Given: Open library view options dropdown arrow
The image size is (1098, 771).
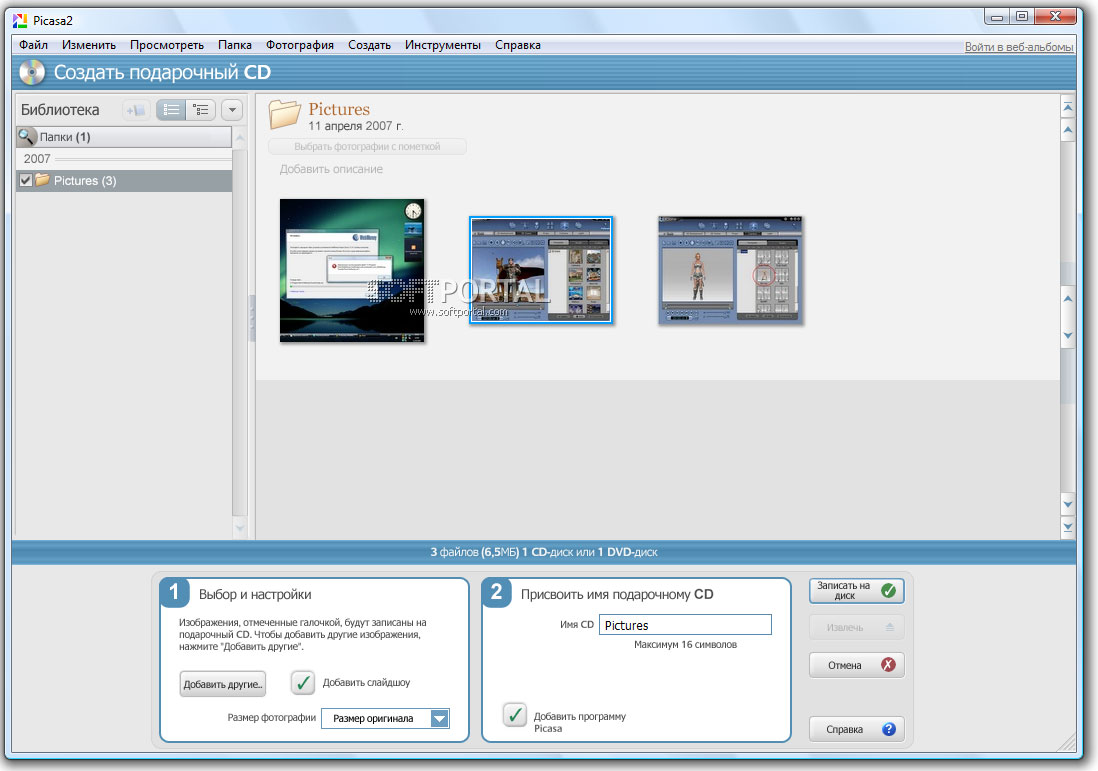Looking at the screenshot, I should 232,110.
